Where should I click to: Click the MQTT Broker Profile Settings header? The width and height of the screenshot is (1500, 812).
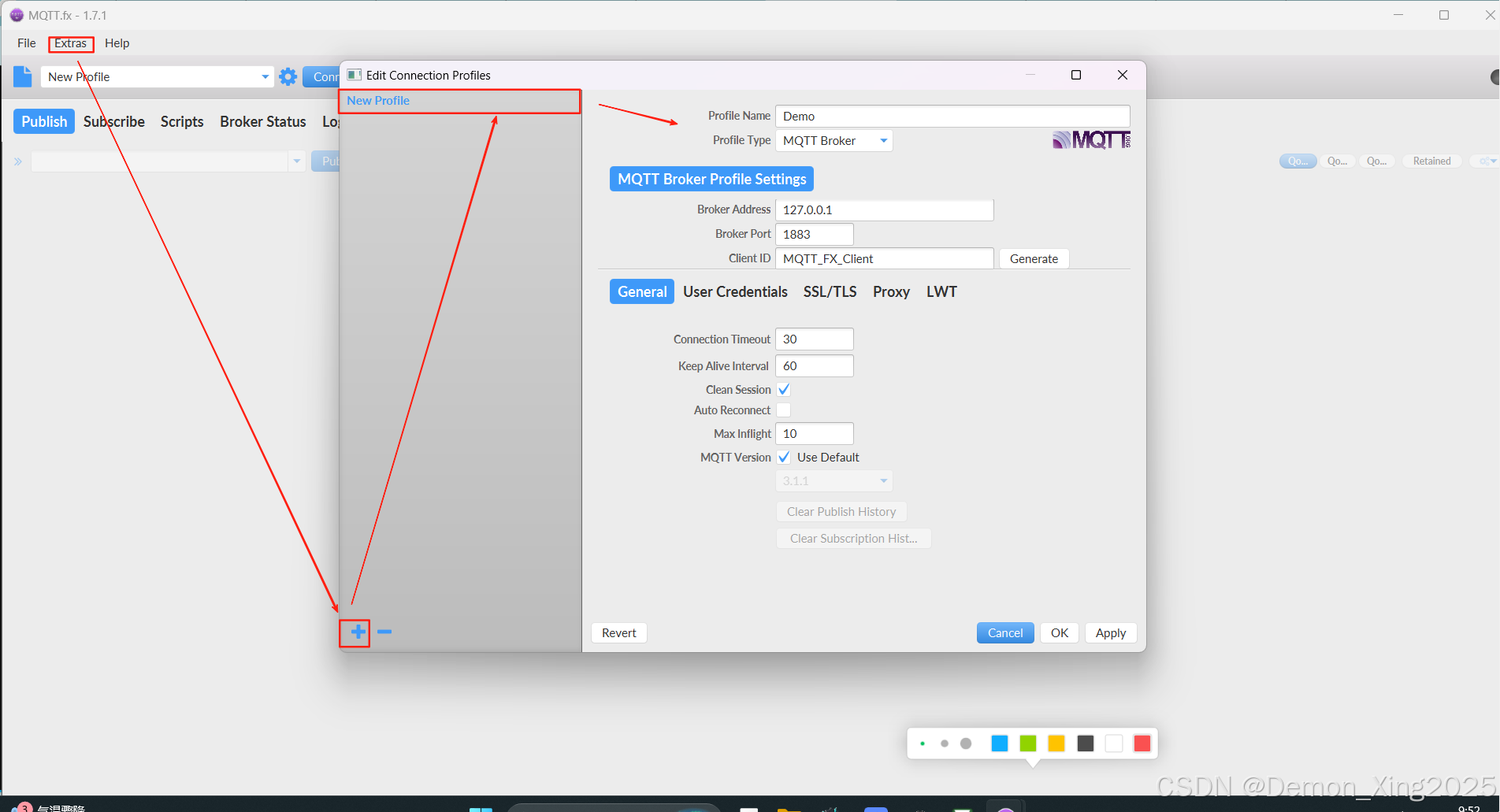(x=711, y=179)
